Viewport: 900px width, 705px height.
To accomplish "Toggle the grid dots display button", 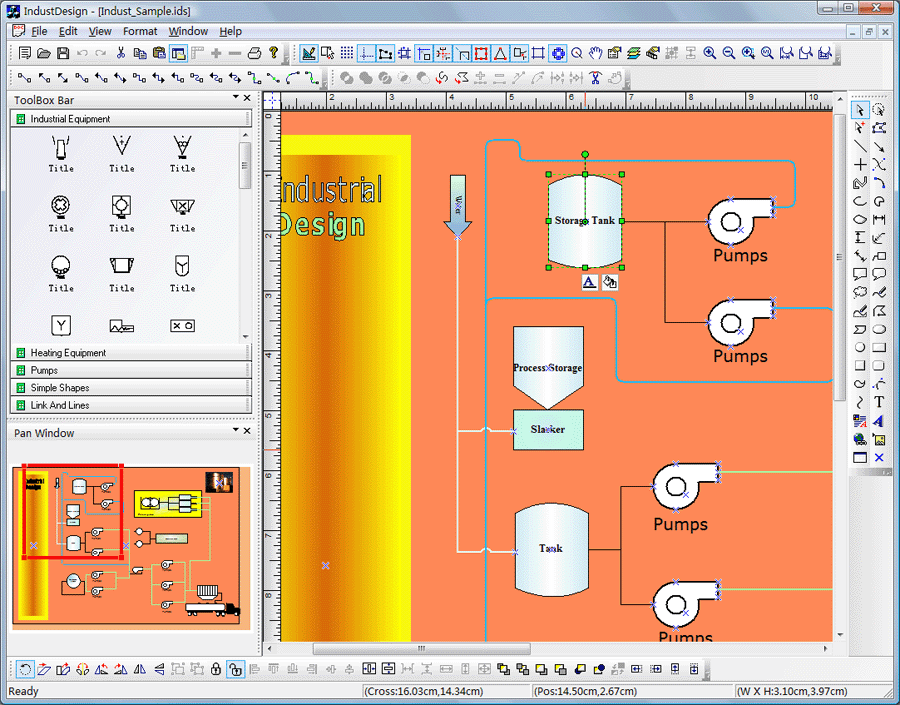I will 347,53.
